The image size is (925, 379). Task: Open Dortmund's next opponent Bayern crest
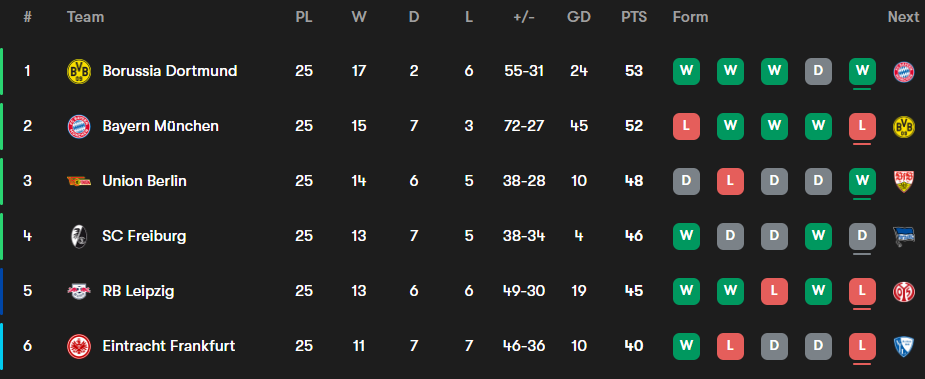click(x=904, y=71)
